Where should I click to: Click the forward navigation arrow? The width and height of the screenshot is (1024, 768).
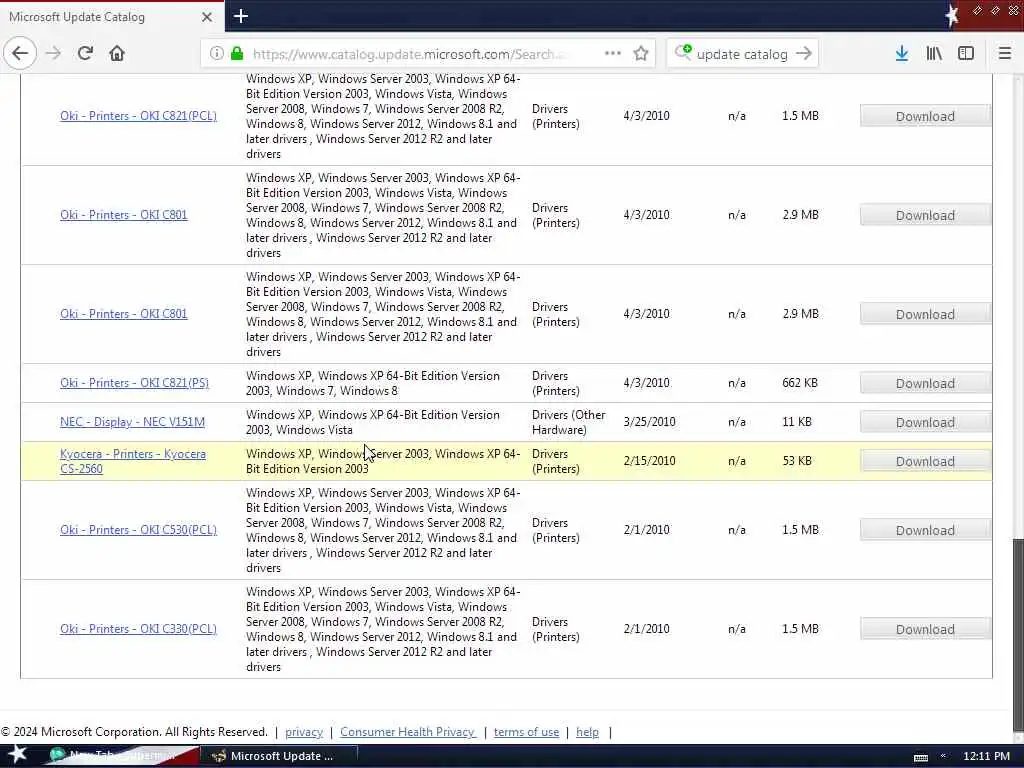click(54, 53)
